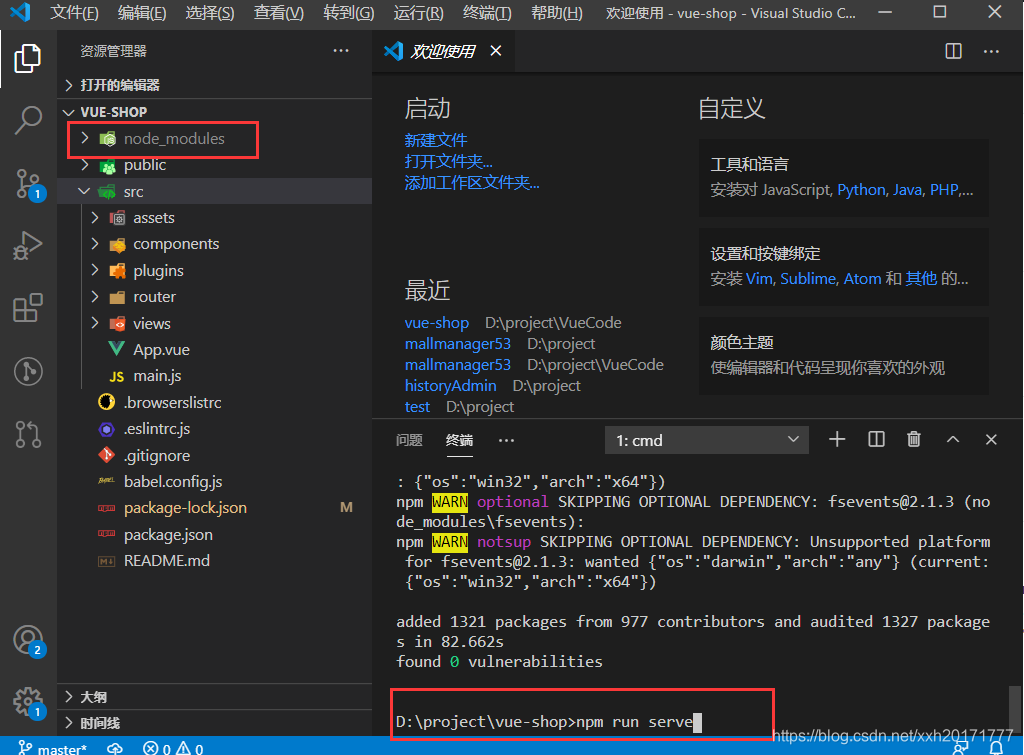
Task: Close the terminal panel
Action: (x=991, y=440)
